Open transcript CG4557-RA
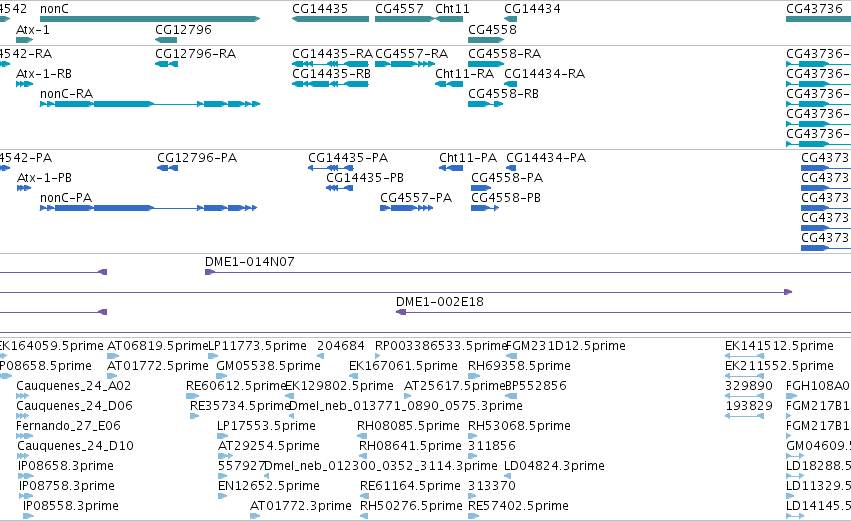The width and height of the screenshot is (851, 521). (411, 54)
